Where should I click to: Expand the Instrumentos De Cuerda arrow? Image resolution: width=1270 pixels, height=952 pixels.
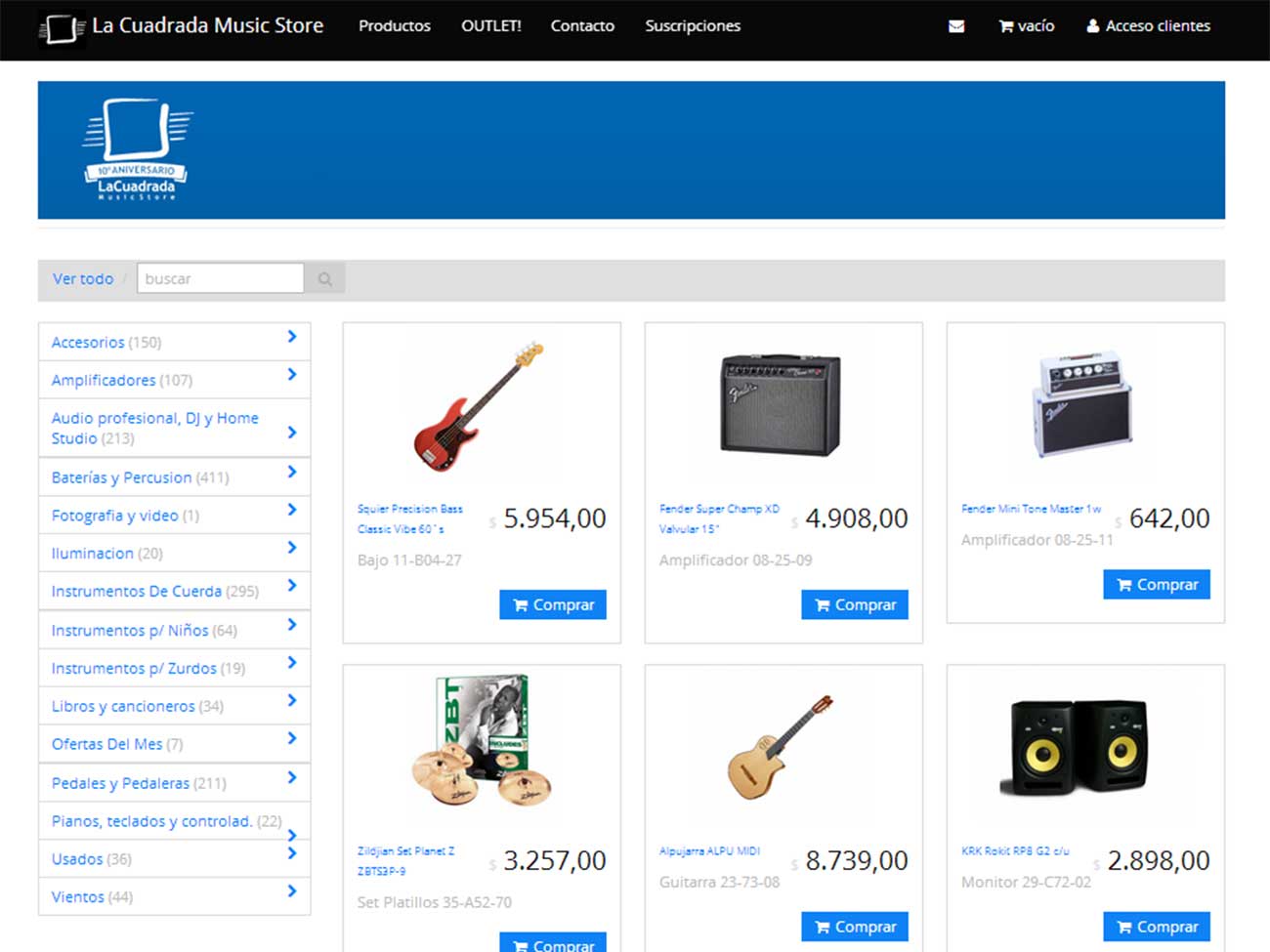click(x=291, y=586)
